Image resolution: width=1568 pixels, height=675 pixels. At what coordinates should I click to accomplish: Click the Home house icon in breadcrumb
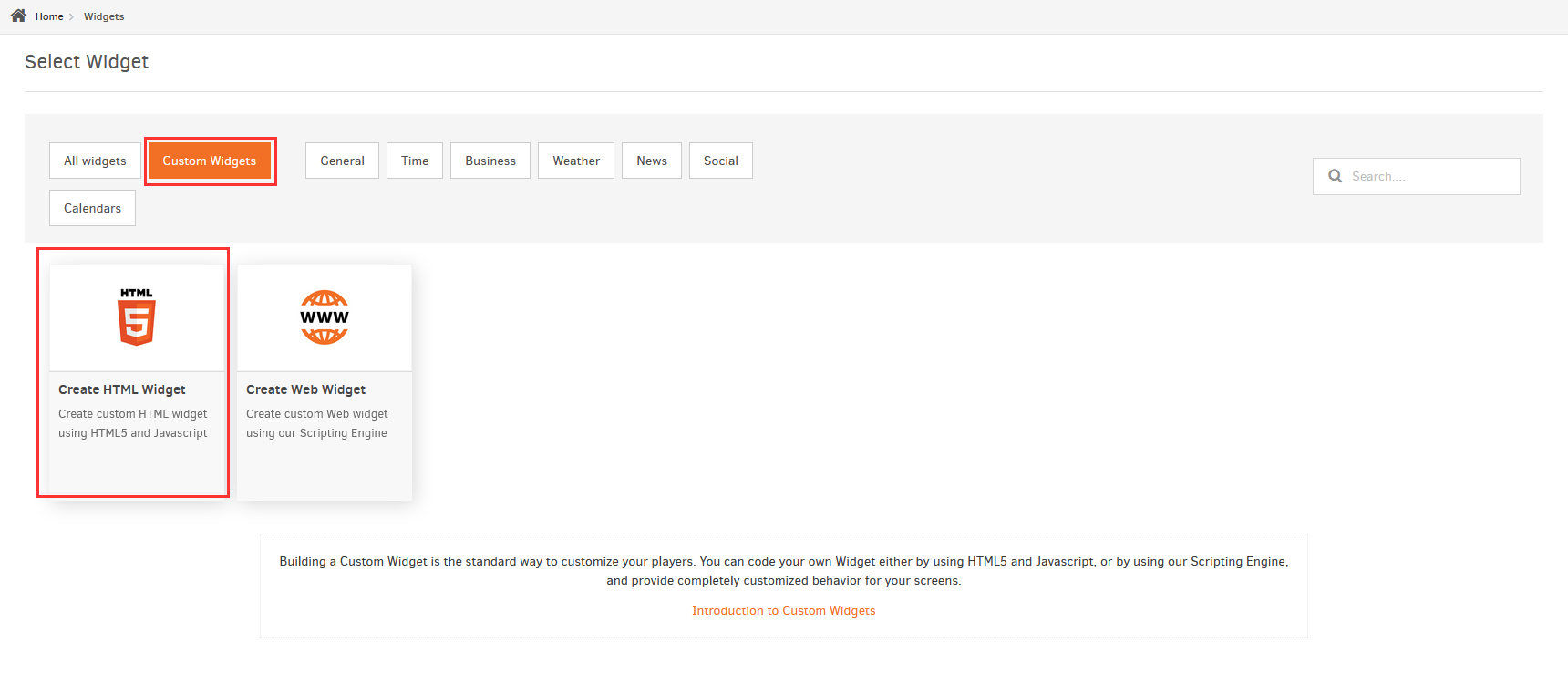(x=18, y=16)
